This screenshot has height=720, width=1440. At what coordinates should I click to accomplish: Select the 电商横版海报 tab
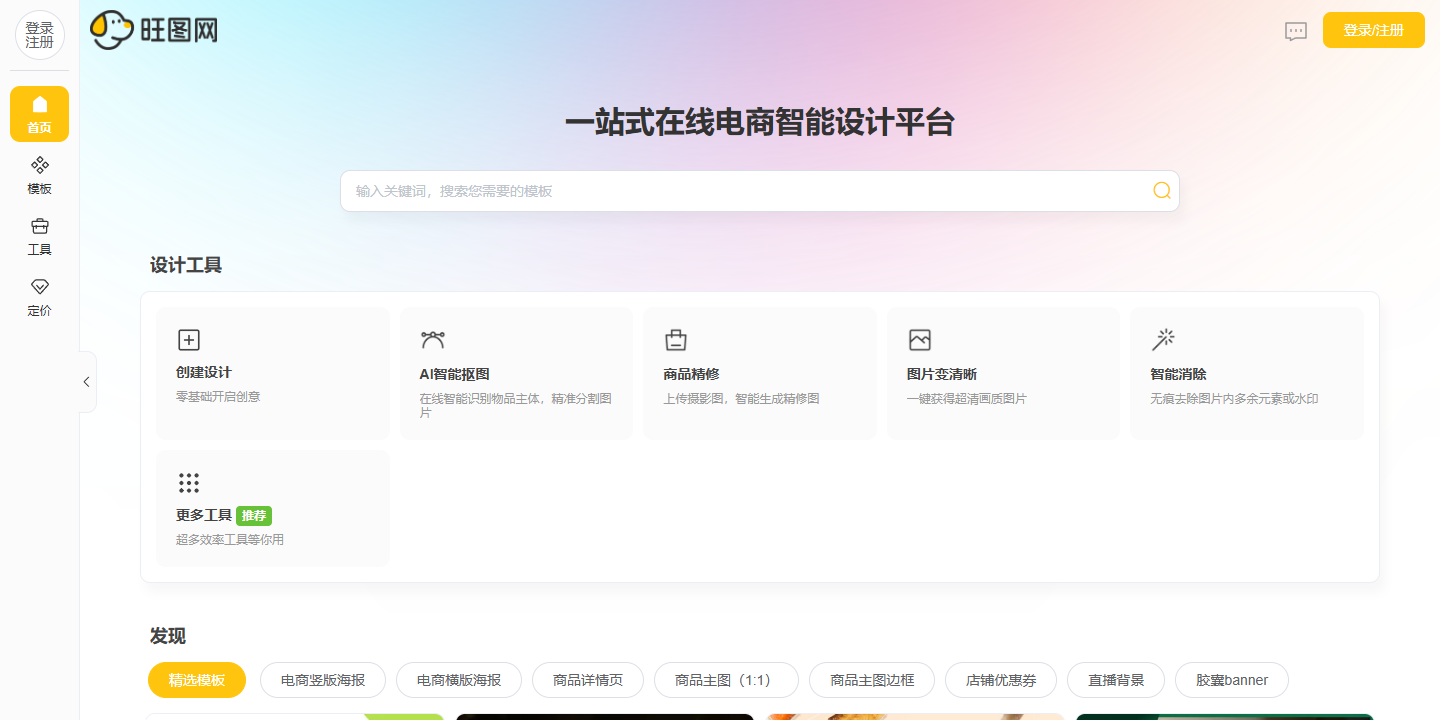point(459,680)
